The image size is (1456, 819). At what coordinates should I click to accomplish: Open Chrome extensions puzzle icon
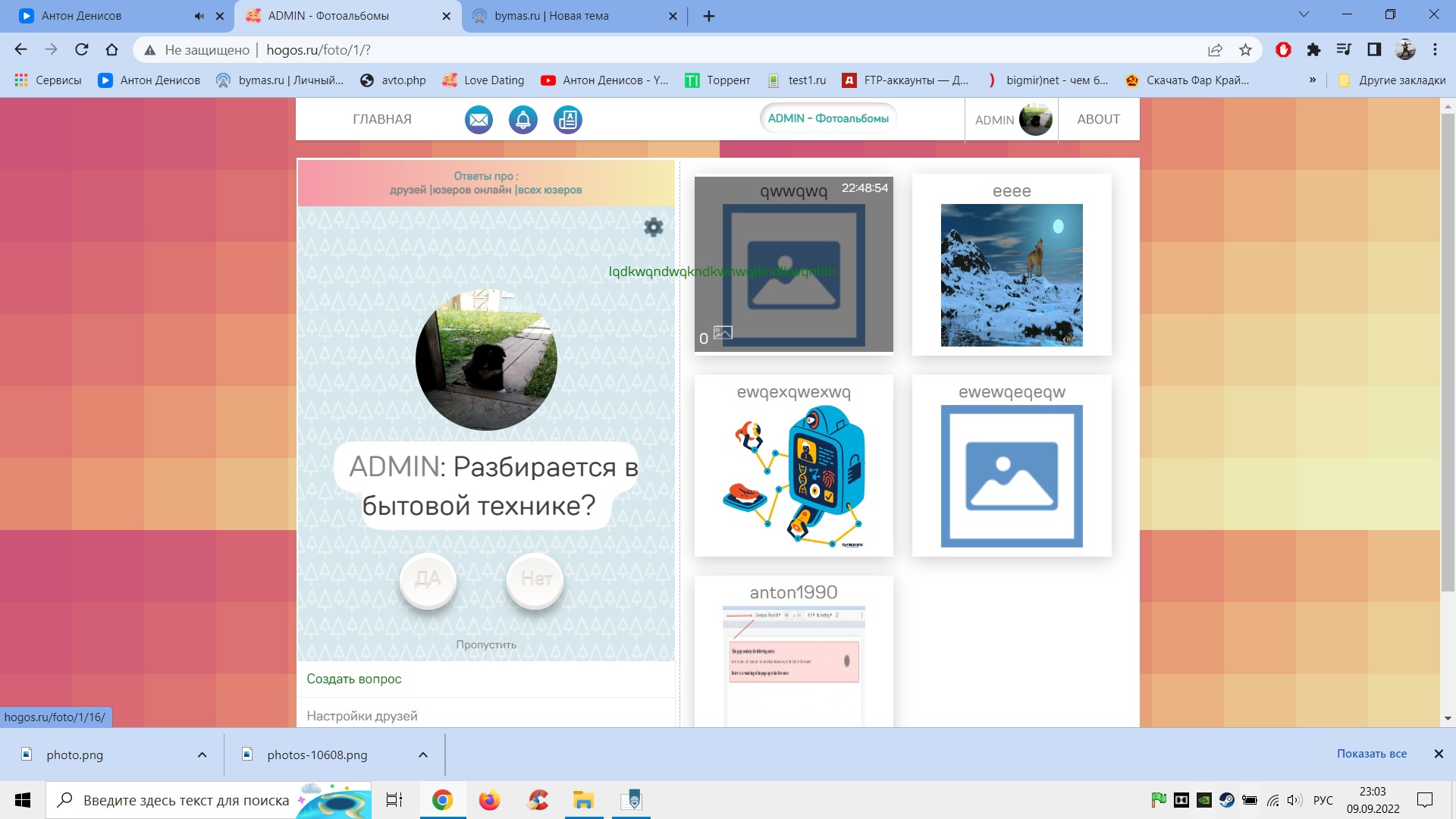point(1313,50)
